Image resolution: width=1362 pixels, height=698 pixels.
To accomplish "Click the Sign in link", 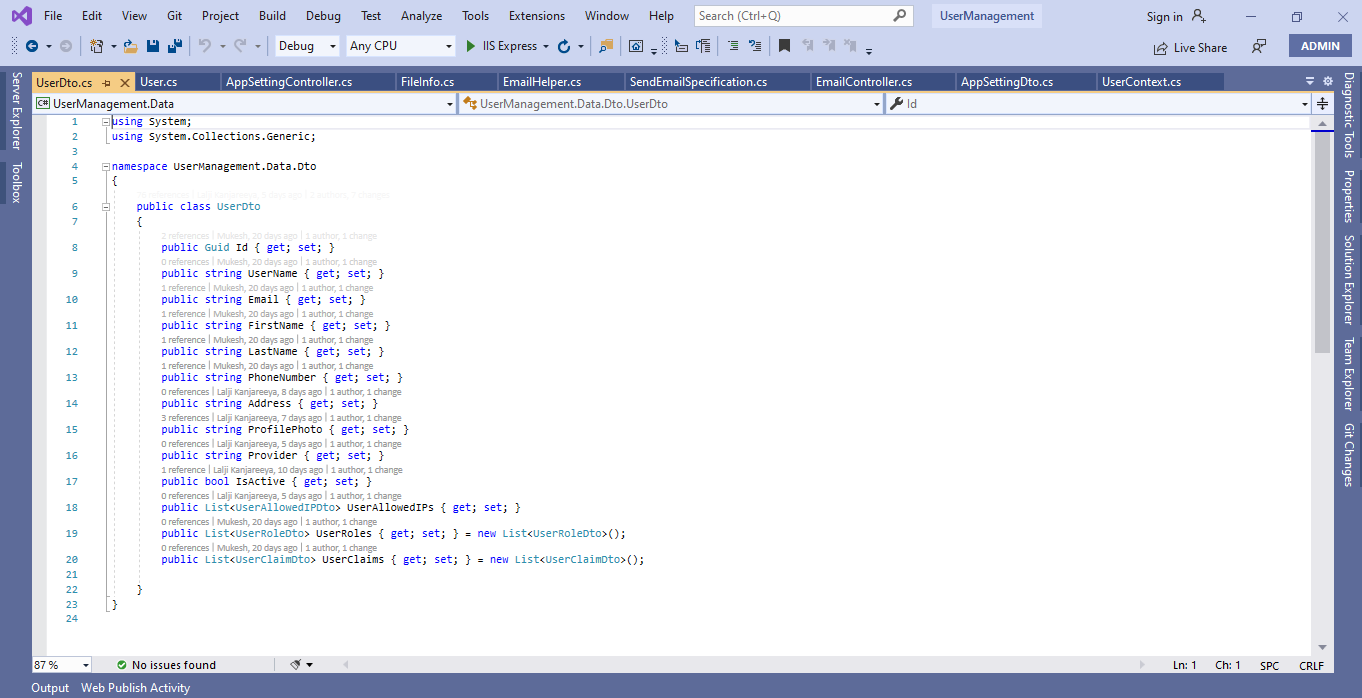I will (1164, 16).
